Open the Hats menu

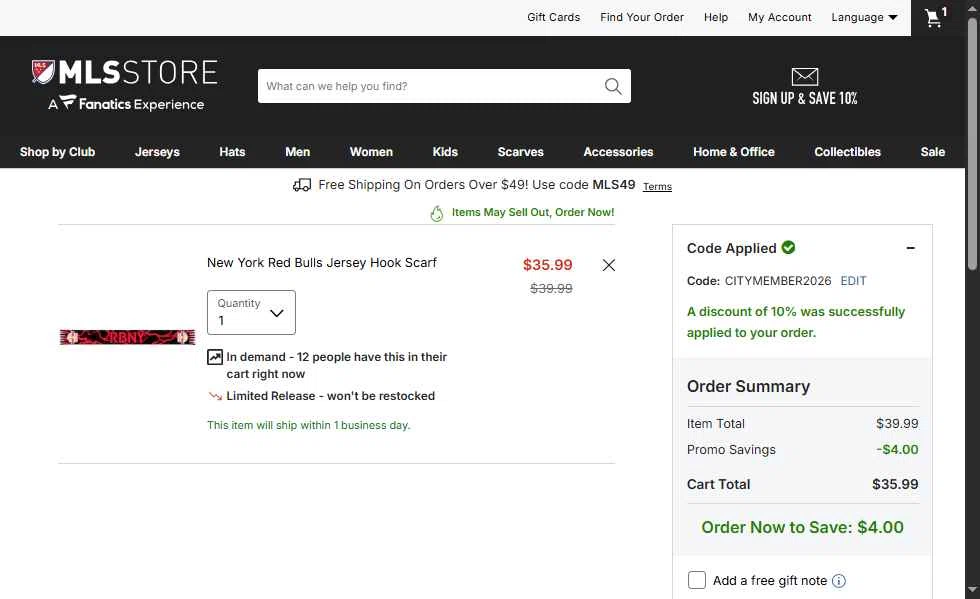click(232, 152)
